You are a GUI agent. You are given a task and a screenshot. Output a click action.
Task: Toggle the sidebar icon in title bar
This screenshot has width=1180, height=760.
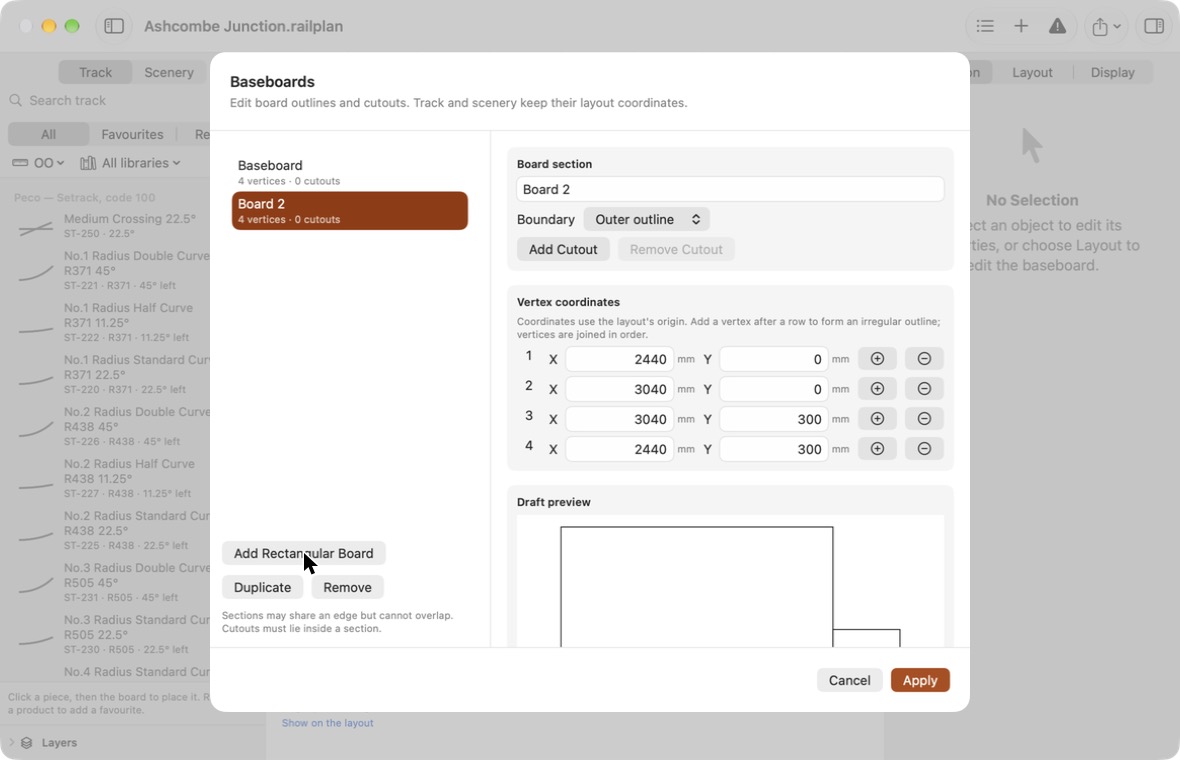[114, 26]
